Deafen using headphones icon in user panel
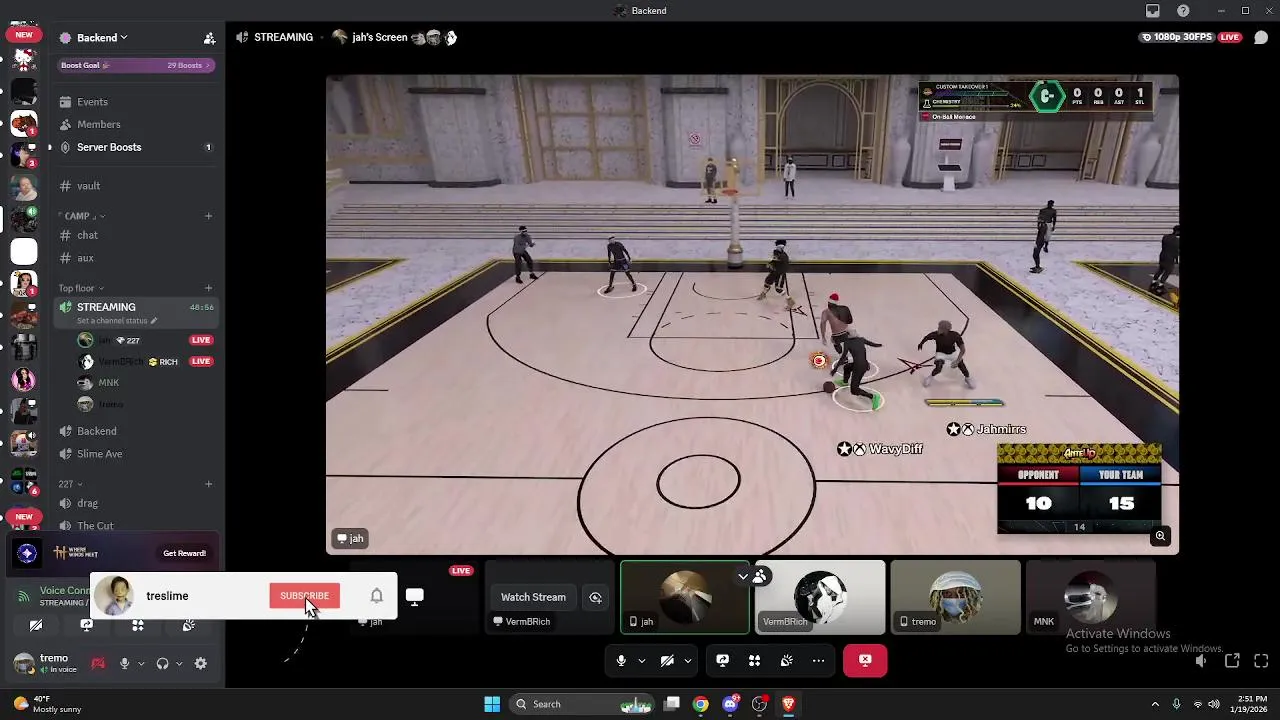 pos(162,663)
